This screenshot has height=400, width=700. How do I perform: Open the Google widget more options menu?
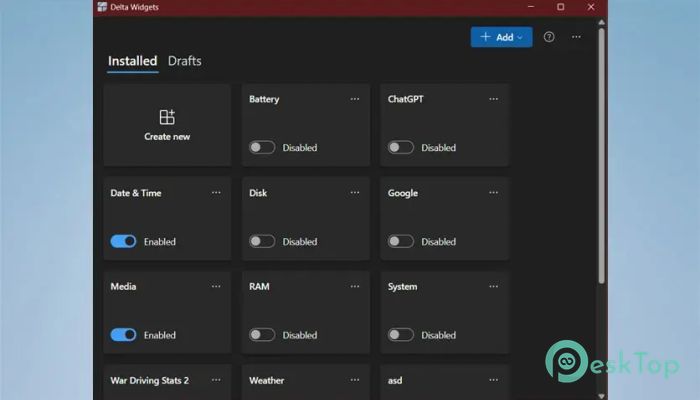coord(493,193)
